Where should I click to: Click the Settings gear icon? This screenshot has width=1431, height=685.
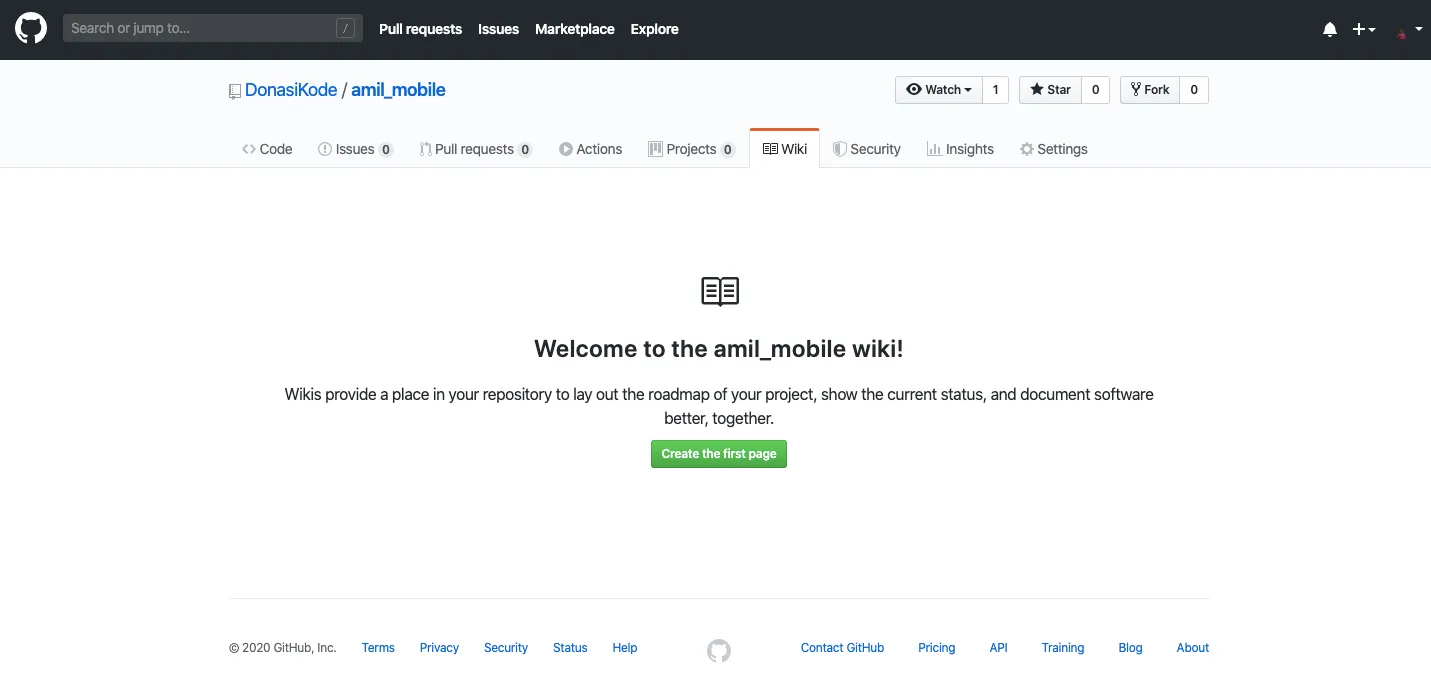click(1026, 148)
